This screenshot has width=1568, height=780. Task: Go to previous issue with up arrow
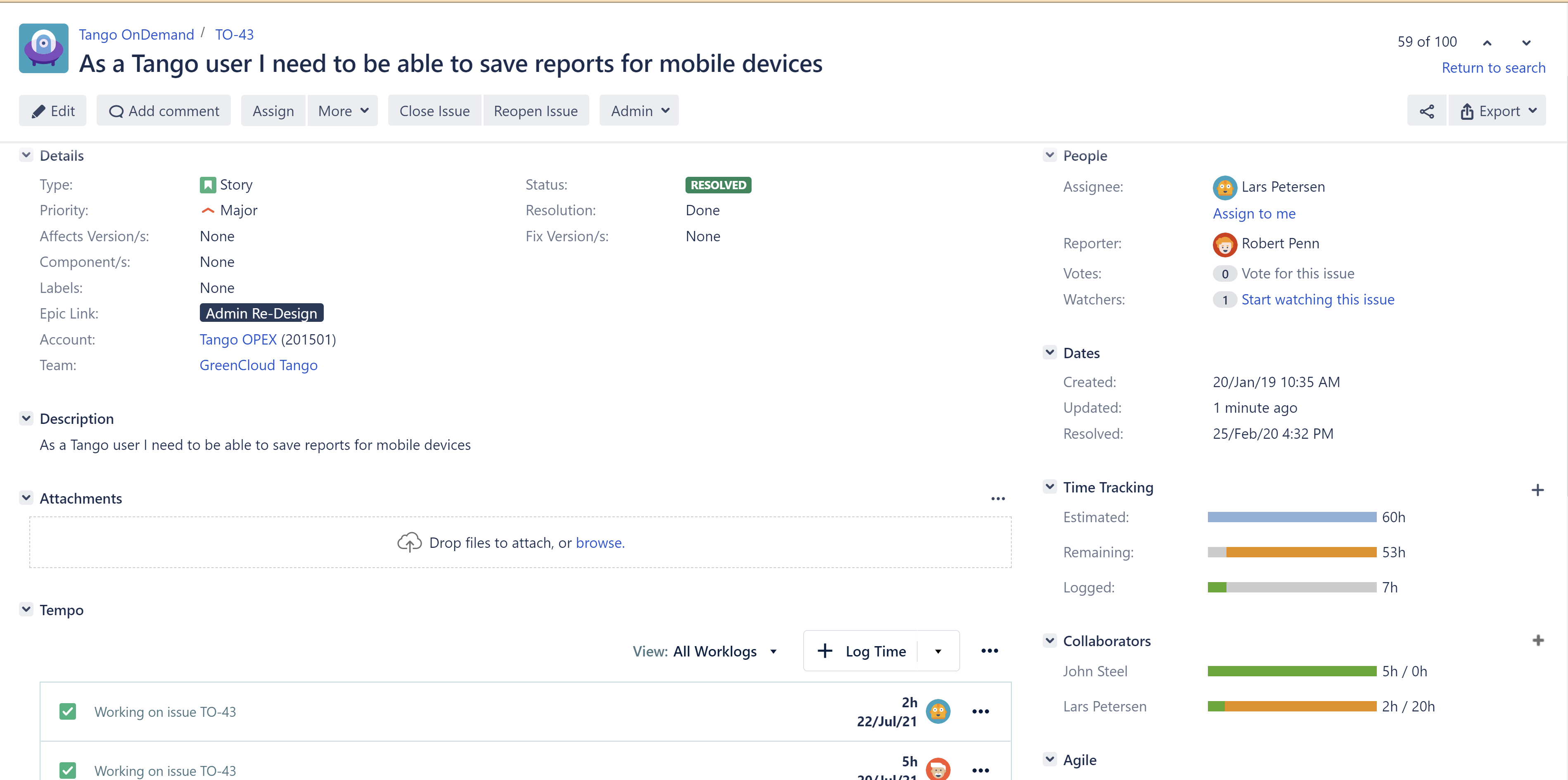click(x=1486, y=43)
